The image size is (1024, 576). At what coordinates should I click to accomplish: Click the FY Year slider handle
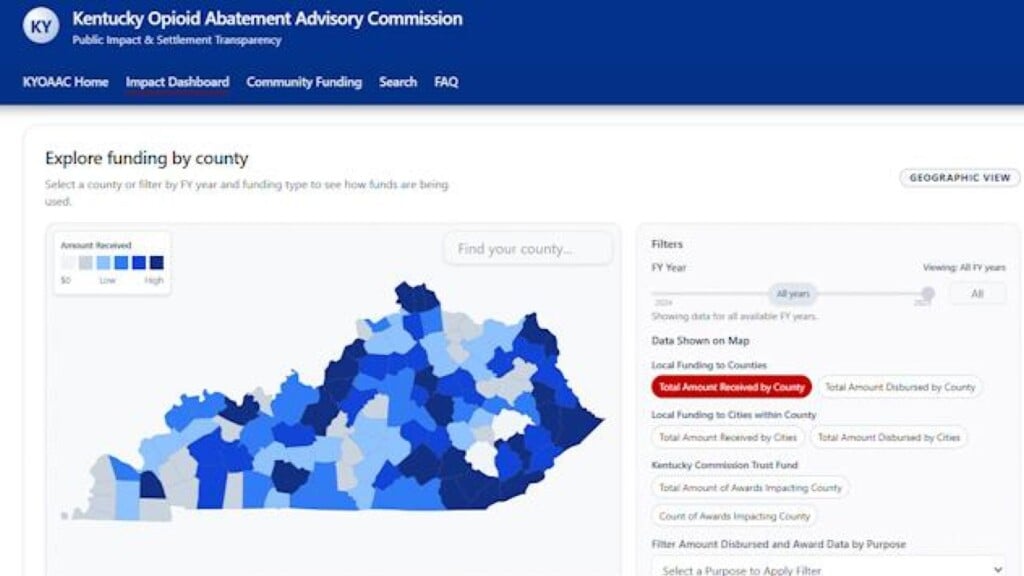[928, 293]
